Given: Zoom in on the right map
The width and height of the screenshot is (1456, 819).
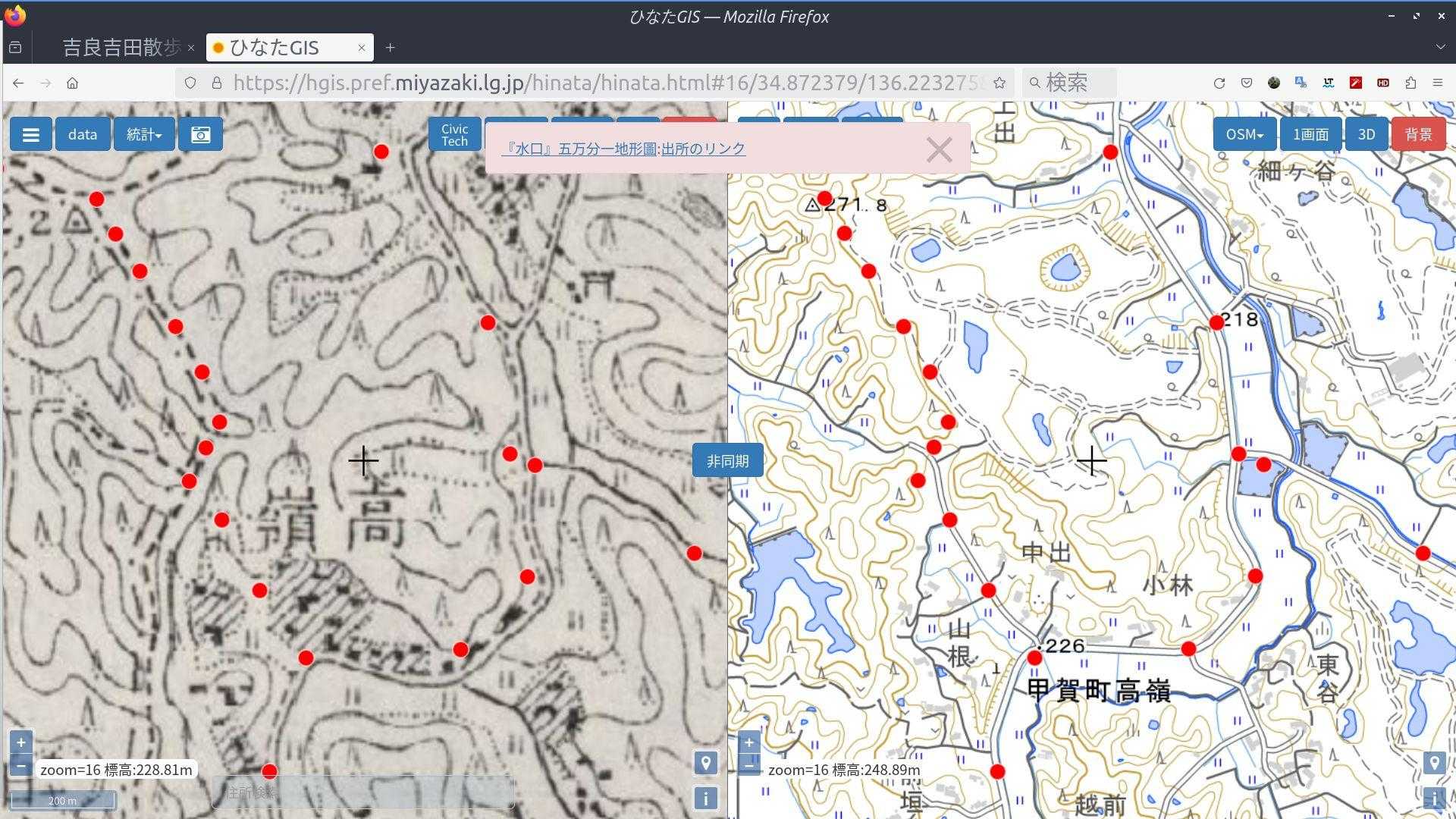Looking at the screenshot, I should click(749, 742).
